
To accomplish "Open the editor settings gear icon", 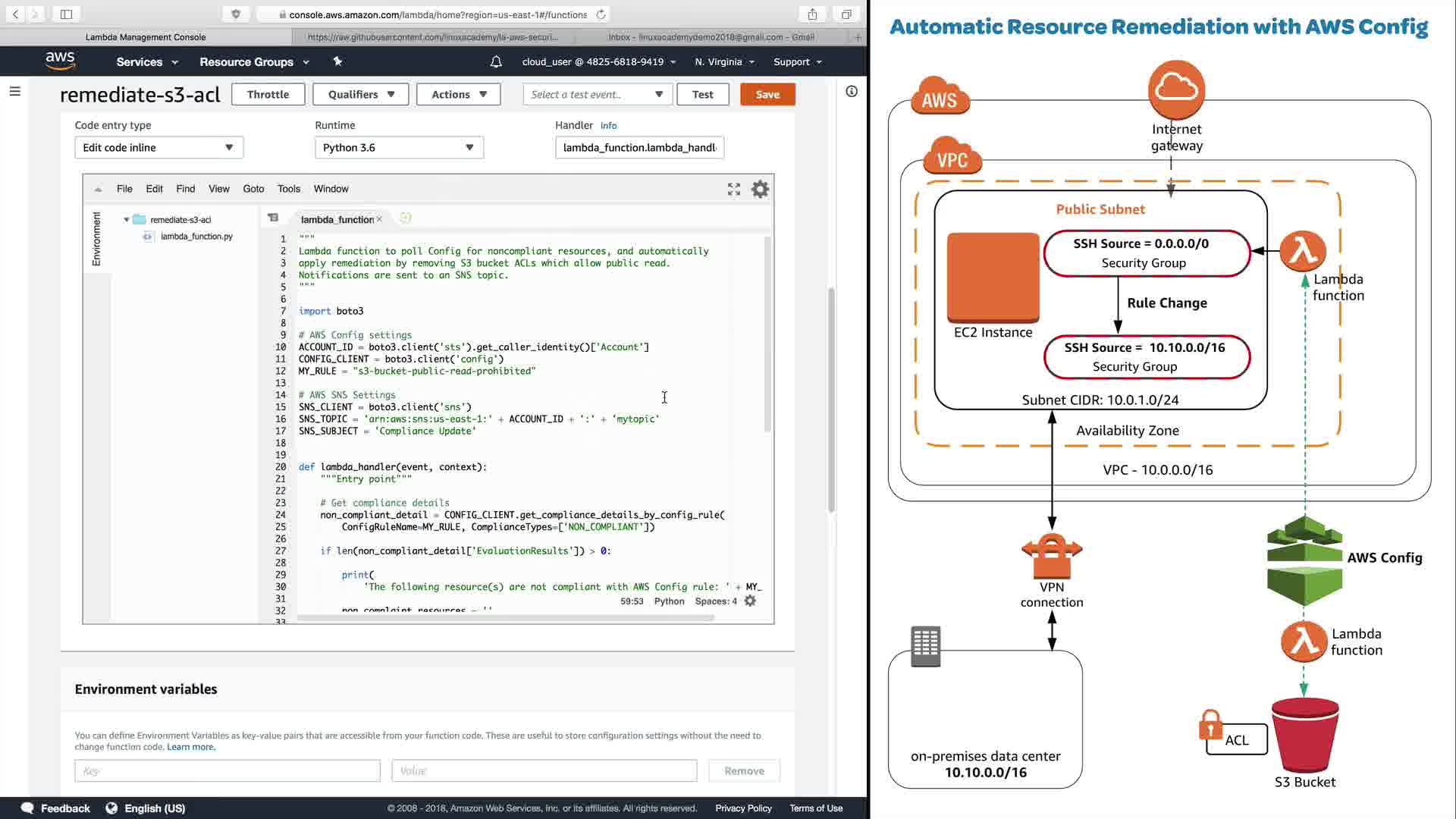I will (760, 190).
